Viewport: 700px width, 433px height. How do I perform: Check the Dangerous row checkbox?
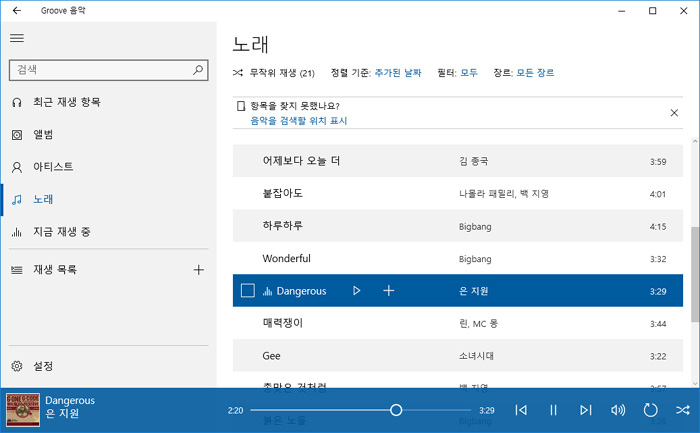(x=248, y=291)
